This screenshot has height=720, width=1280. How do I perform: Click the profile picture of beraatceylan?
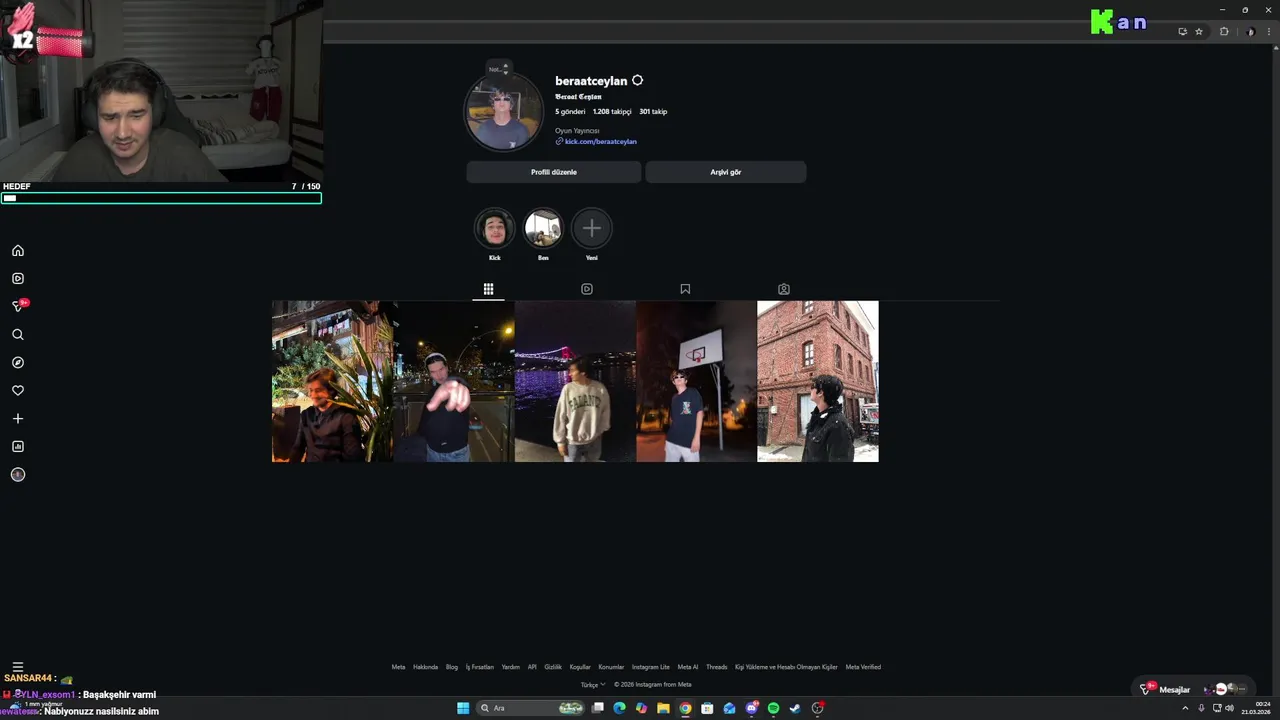[x=503, y=111]
